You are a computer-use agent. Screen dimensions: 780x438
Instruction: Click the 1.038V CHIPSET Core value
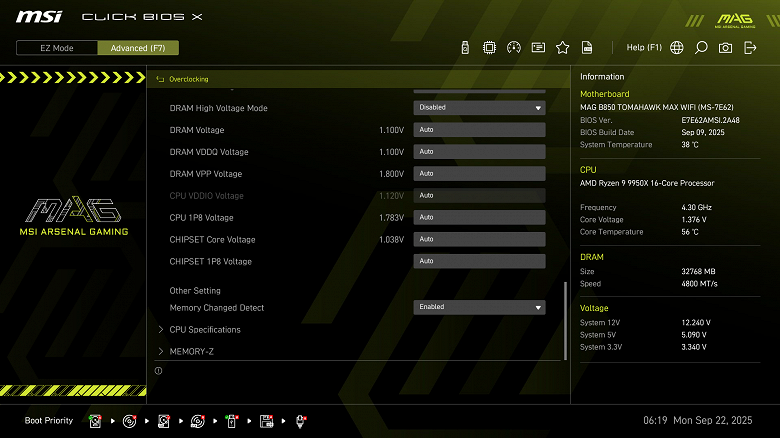[391, 239]
